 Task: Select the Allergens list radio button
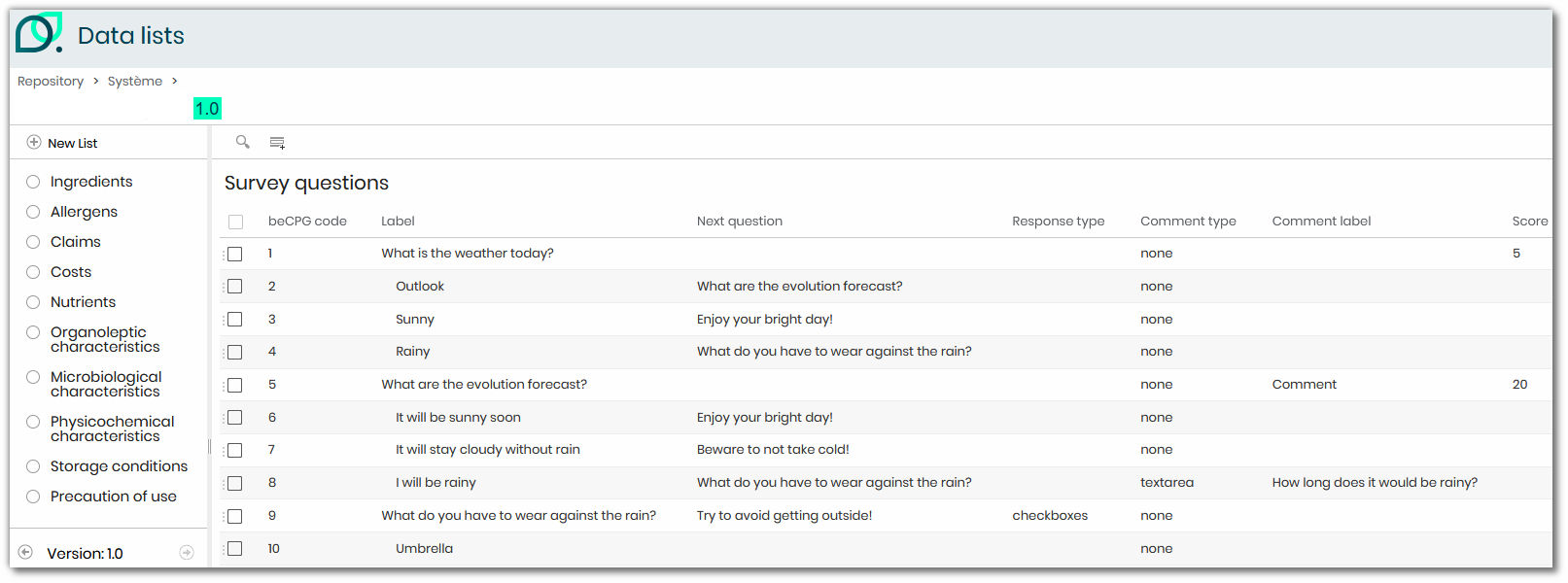[x=33, y=212]
